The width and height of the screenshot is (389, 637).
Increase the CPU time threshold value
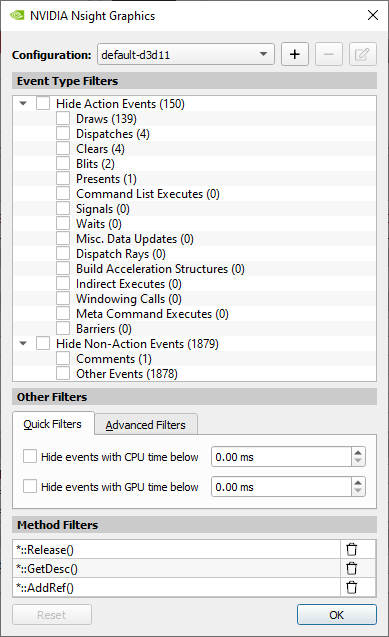[x=358, y=452]
